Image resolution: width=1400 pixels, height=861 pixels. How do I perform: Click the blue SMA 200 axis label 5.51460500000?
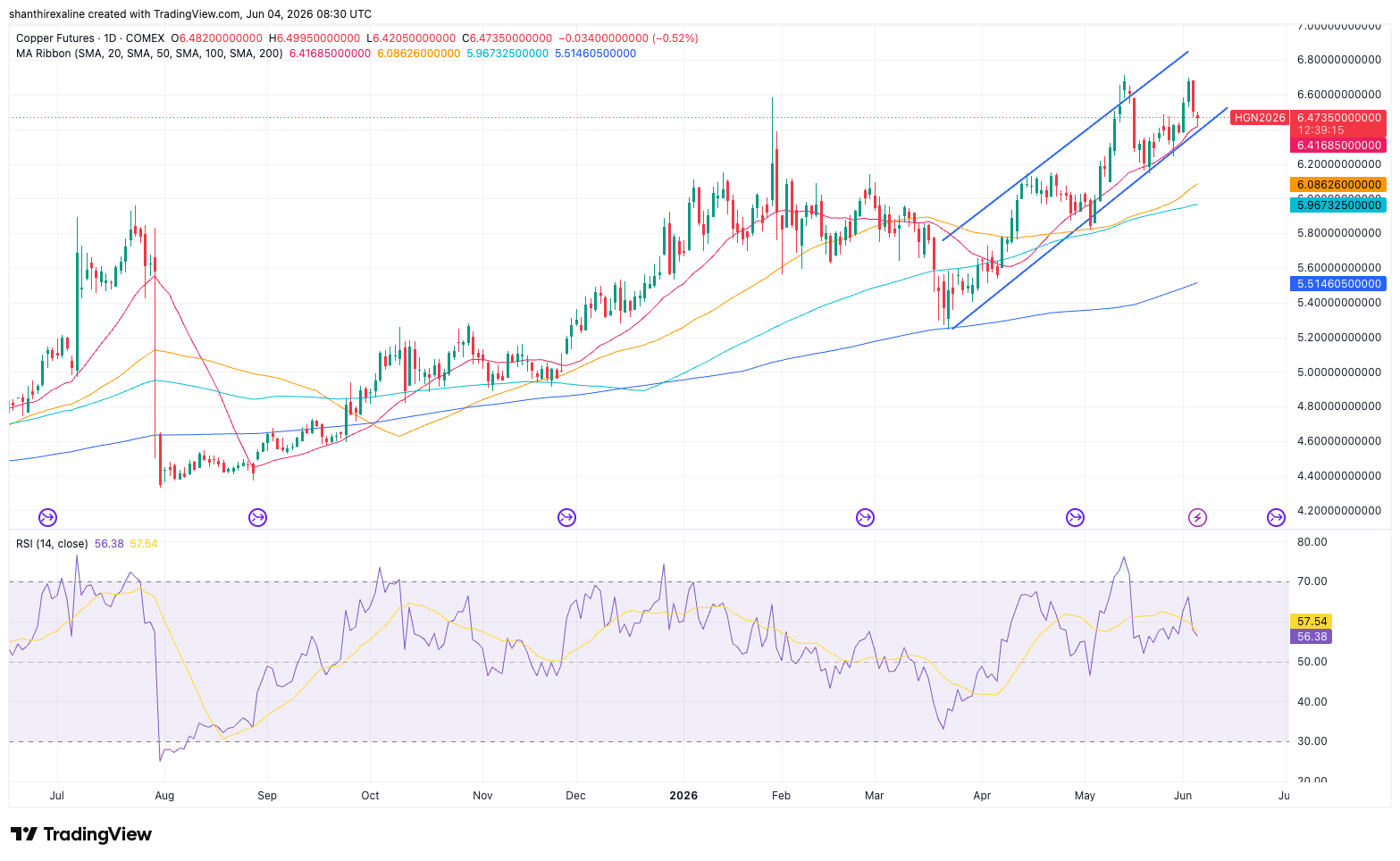[1339, 284]
